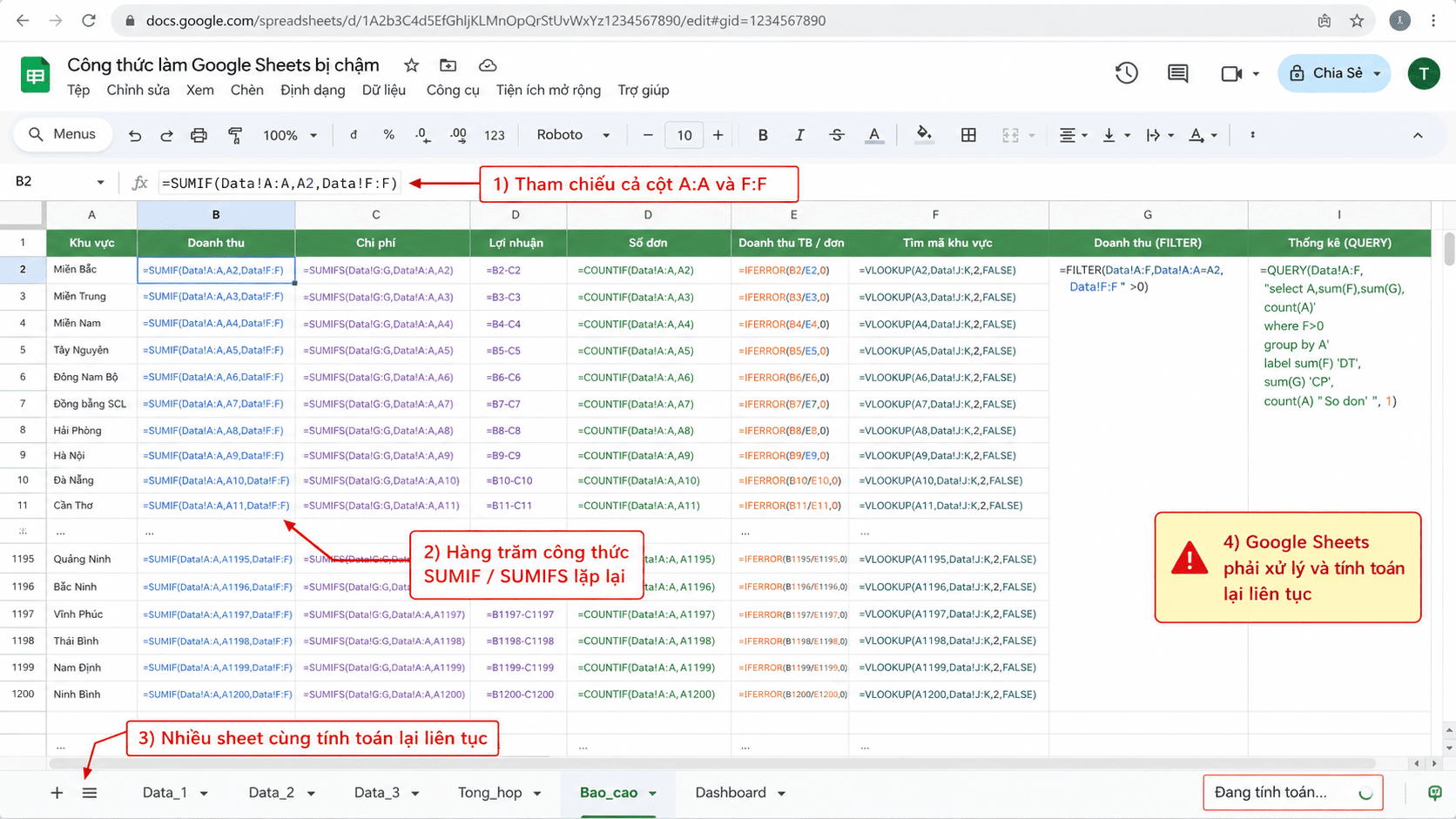This screenshot has height=819, width=1456.
Task: Open the Explore icon beside the sheet tabs
Action: (1434, 792)
